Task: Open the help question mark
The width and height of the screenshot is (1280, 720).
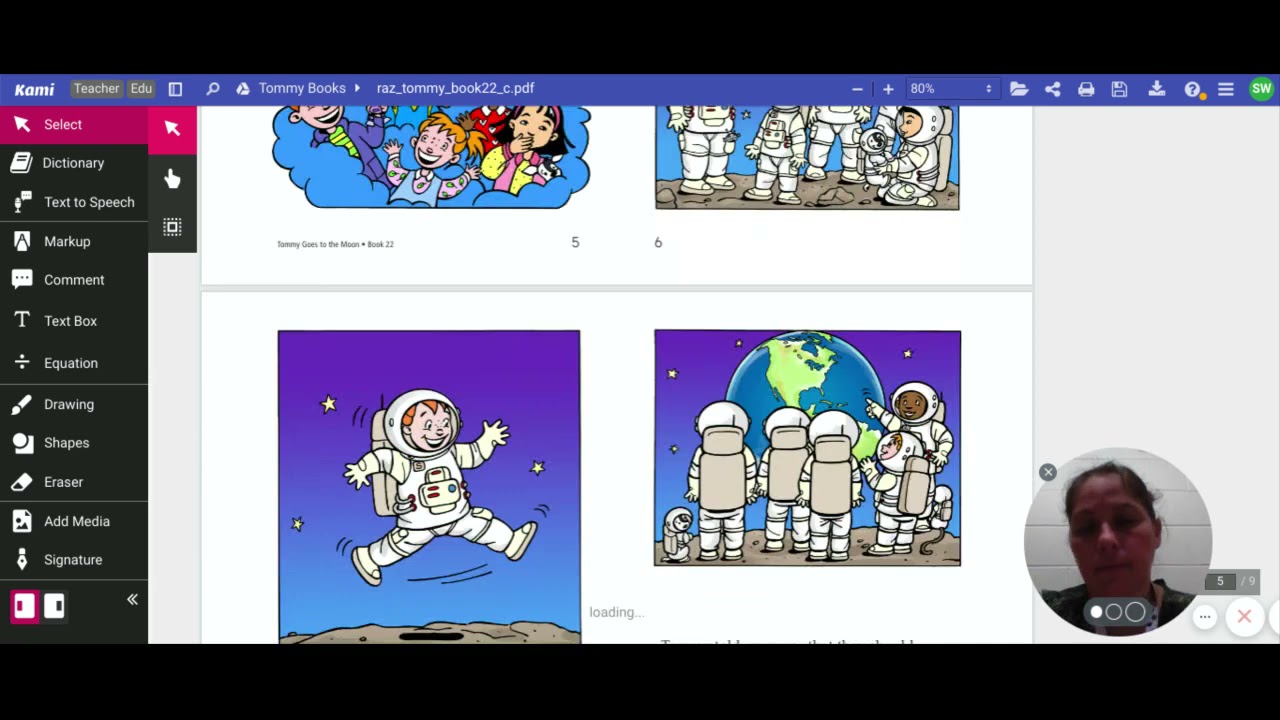Action: click(1192, 89)
